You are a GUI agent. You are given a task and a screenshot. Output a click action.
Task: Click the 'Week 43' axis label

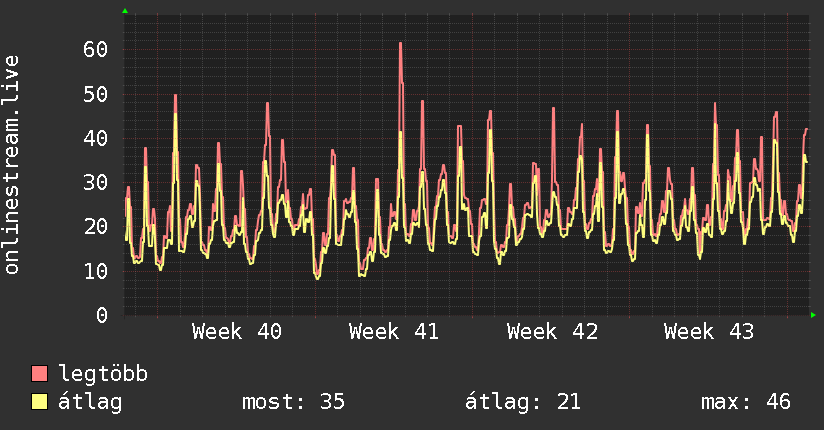coord(709,332)
